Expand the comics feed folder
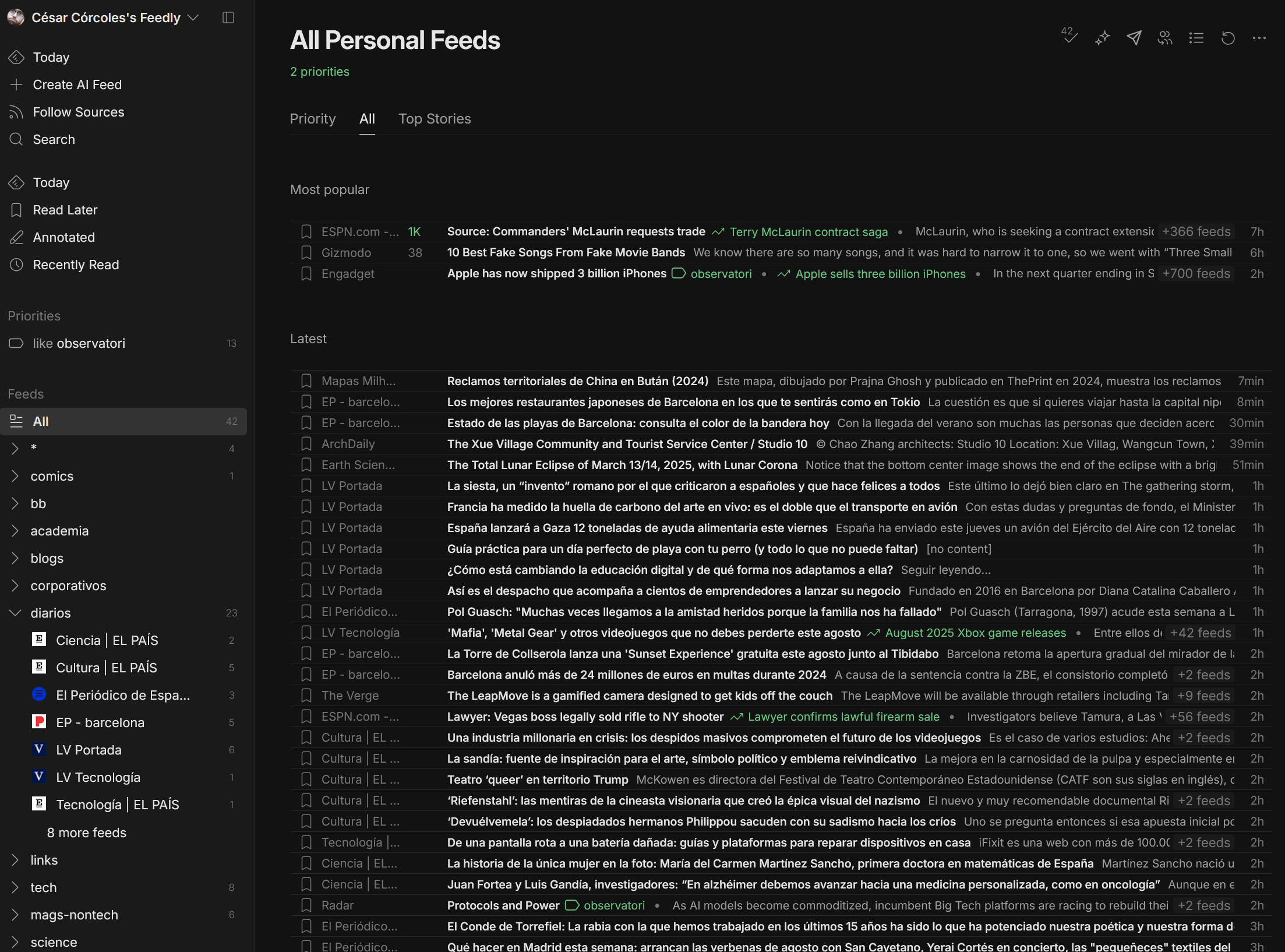This screenshot has width=1285, height=952. tap(15, 476)
